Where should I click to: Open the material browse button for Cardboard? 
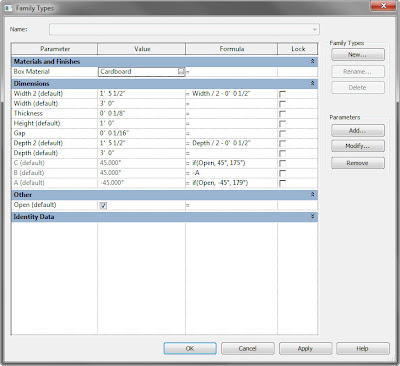(181, 72)
